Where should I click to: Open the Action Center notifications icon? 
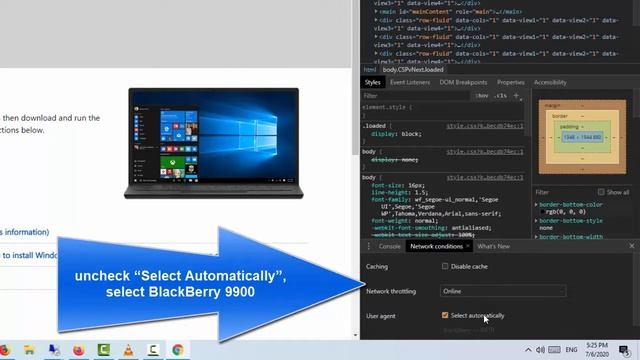coord(624,350)
